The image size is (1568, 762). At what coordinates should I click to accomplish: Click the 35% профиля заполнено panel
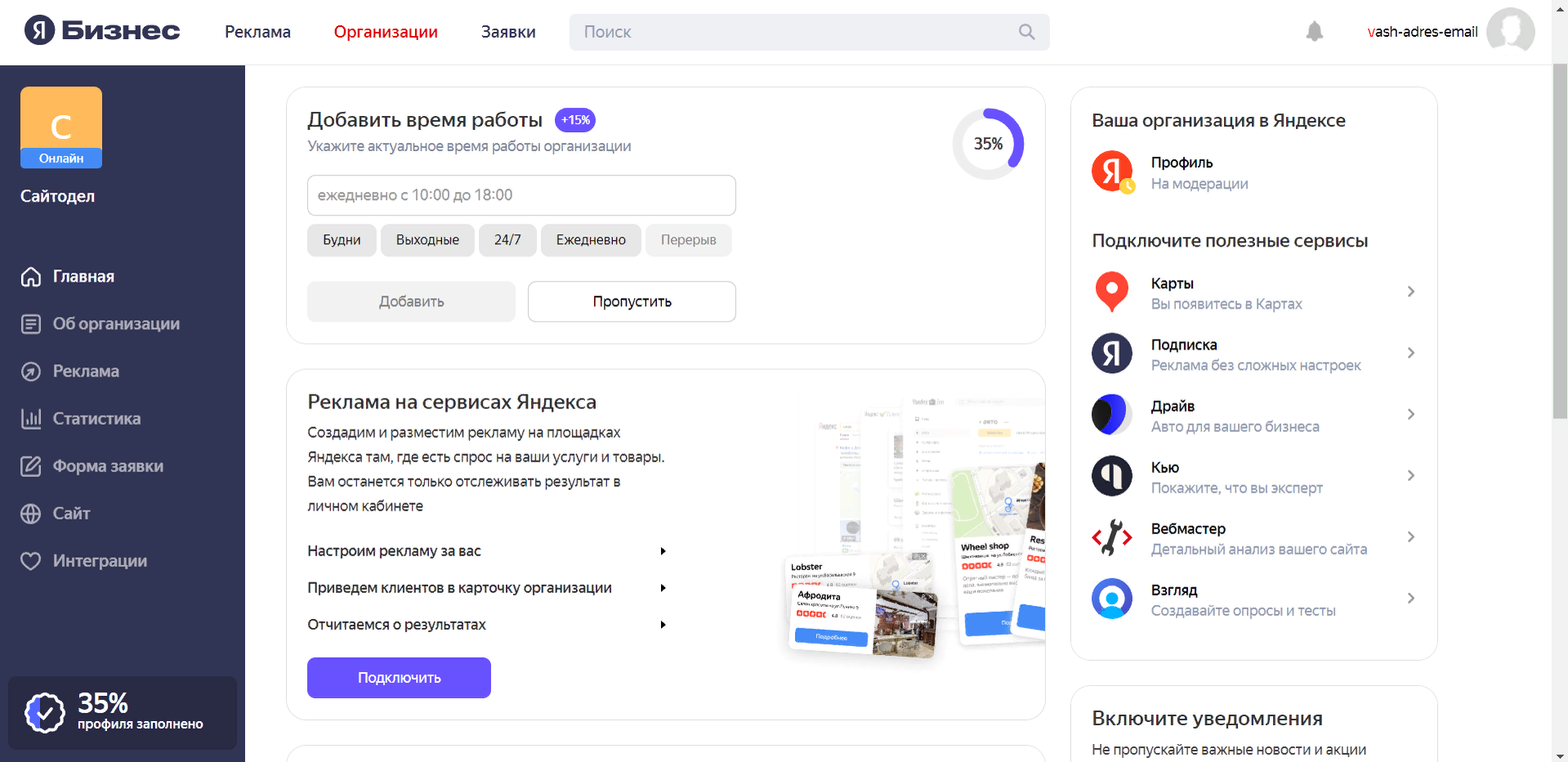(x=123, y=713)
